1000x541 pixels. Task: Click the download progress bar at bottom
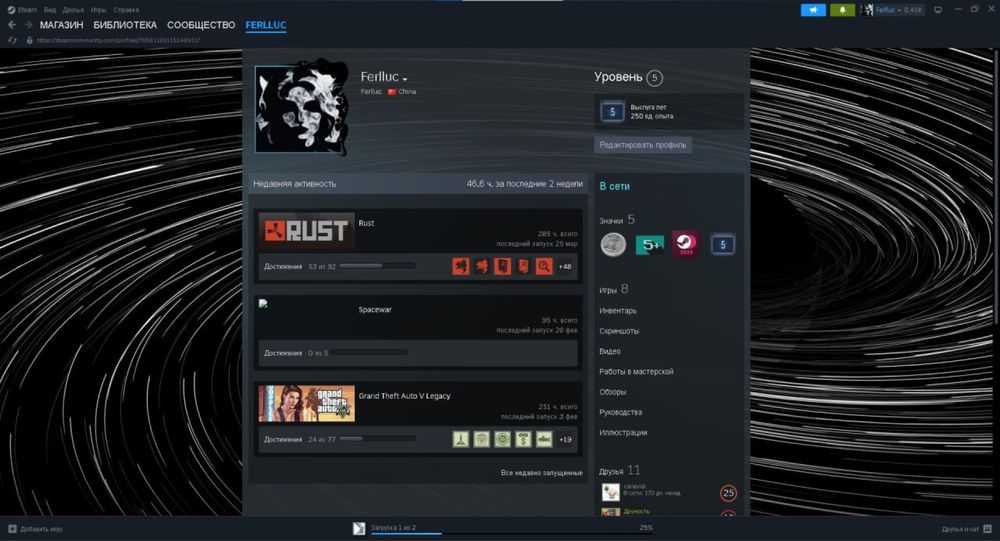tap(513, 533)
